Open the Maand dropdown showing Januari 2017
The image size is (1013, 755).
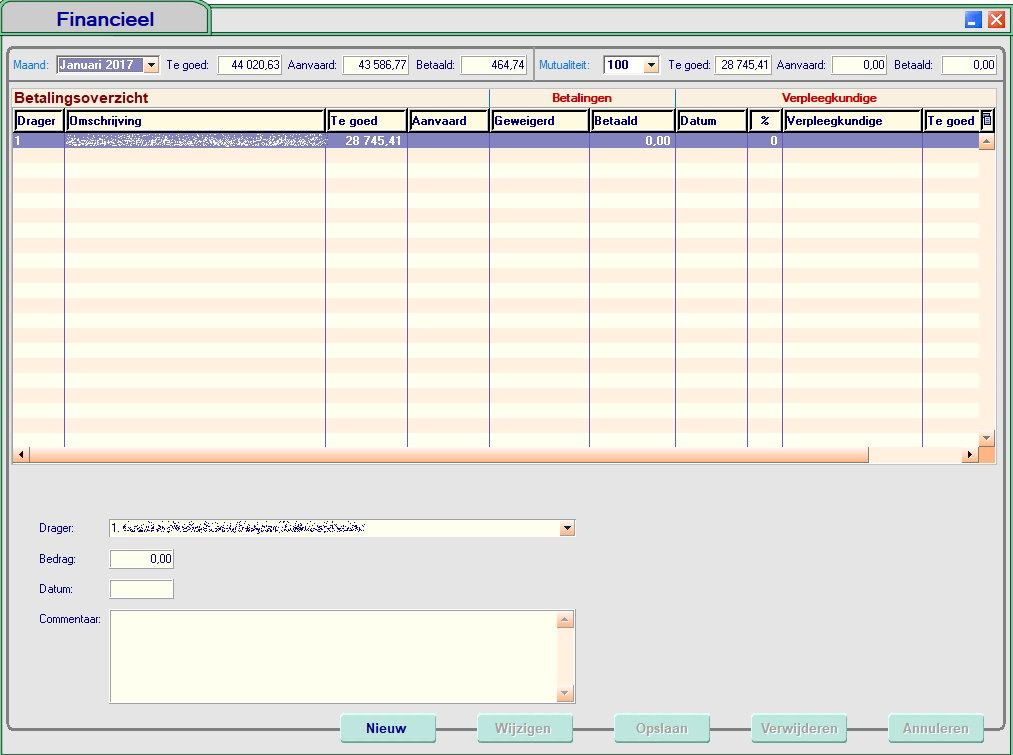[x=151, y=65]
